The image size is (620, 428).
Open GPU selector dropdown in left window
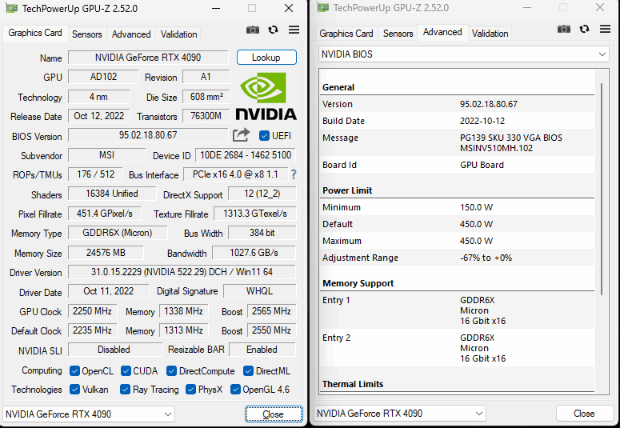point(88,414)
